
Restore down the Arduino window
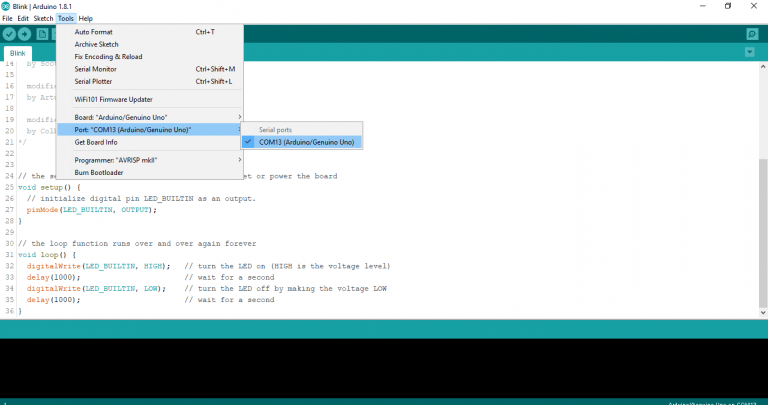(x=728, y=6)
